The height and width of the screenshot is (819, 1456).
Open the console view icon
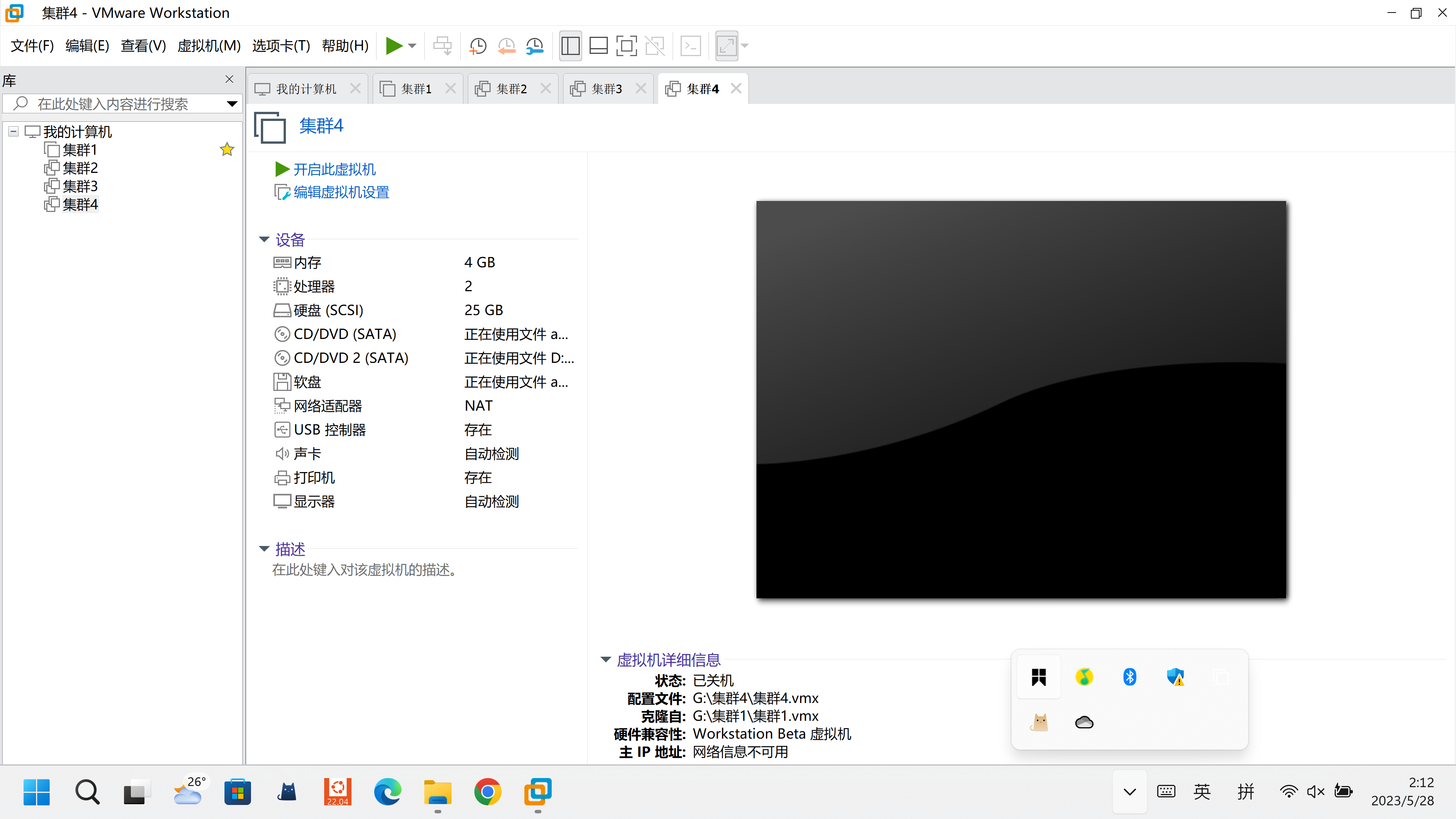coord(691,46)
